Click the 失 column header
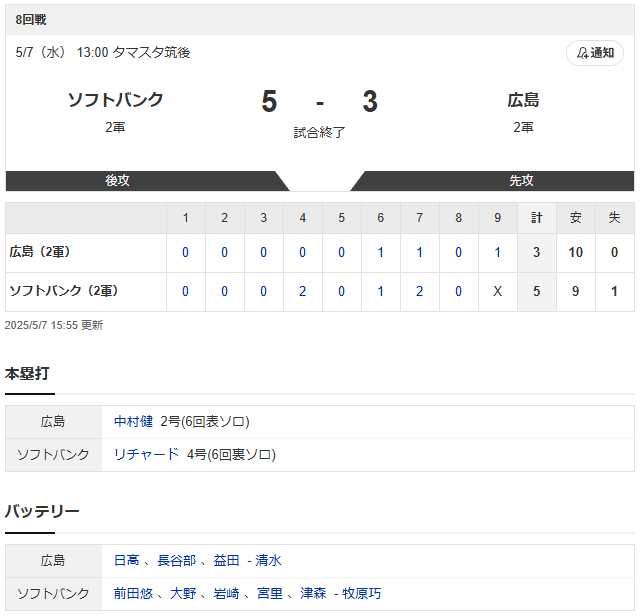640x616 pixels. (614, 218)
